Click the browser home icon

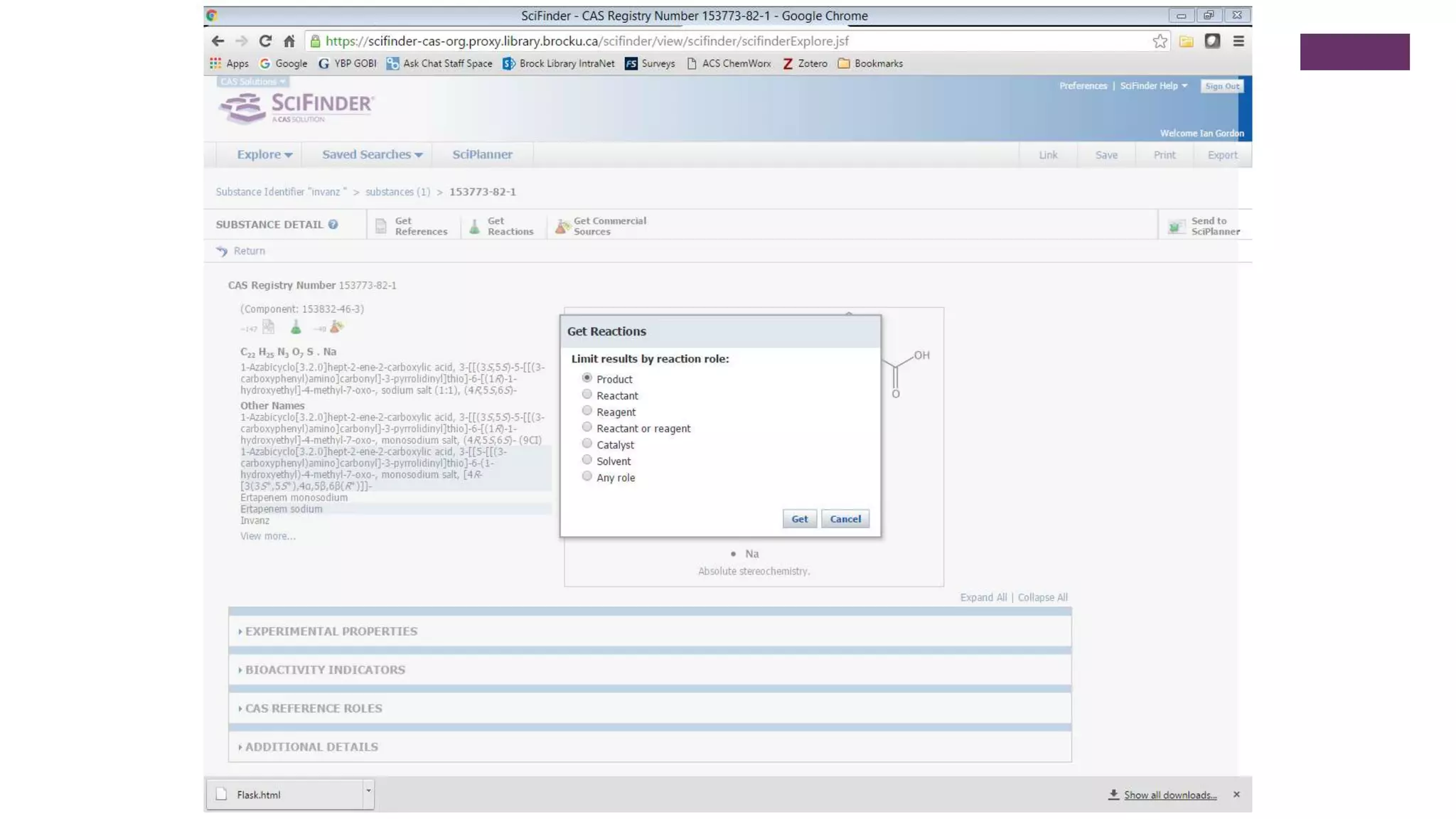tap(289, 41)
